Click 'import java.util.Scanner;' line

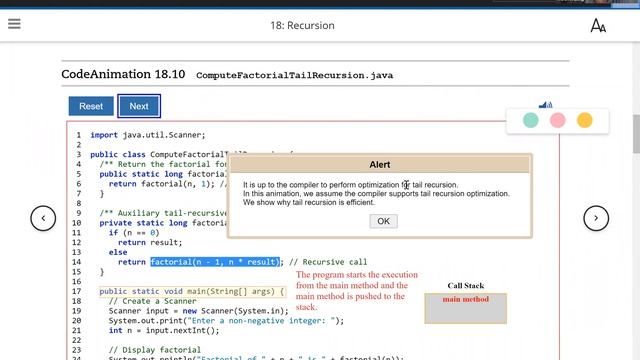point(148,135)
